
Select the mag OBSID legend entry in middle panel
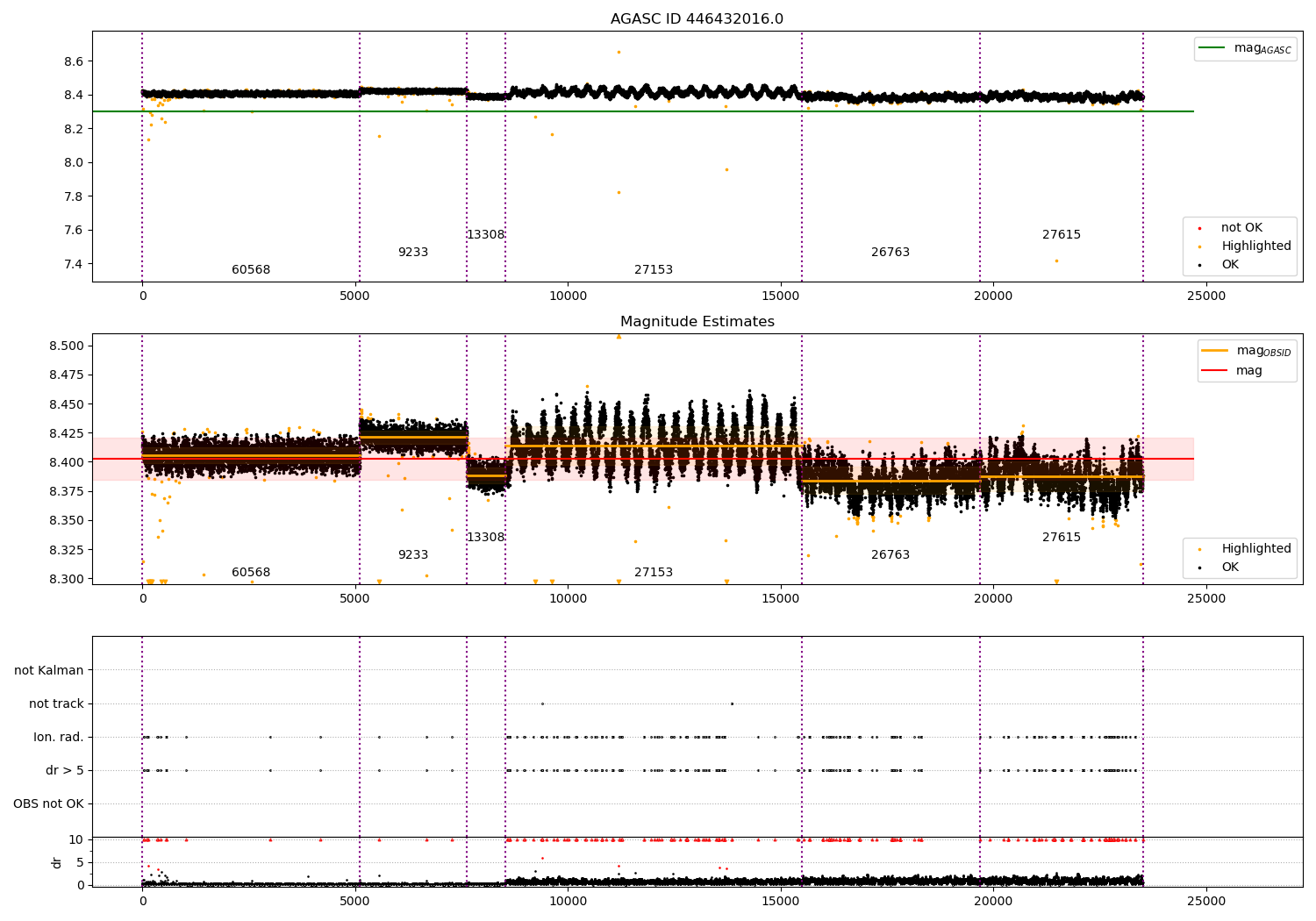(1246, 351)
